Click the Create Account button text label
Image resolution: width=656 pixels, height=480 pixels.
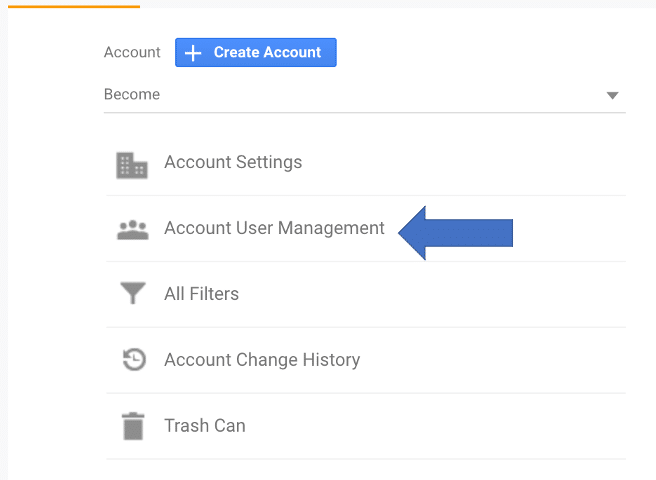pos(267,52)
